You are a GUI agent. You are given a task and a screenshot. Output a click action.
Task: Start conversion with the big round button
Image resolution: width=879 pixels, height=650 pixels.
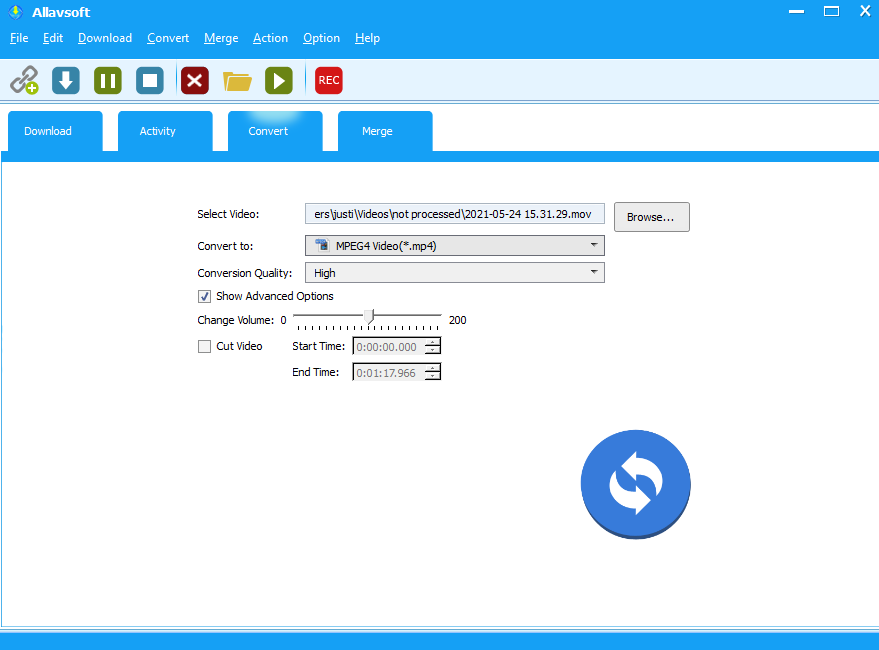635,485
